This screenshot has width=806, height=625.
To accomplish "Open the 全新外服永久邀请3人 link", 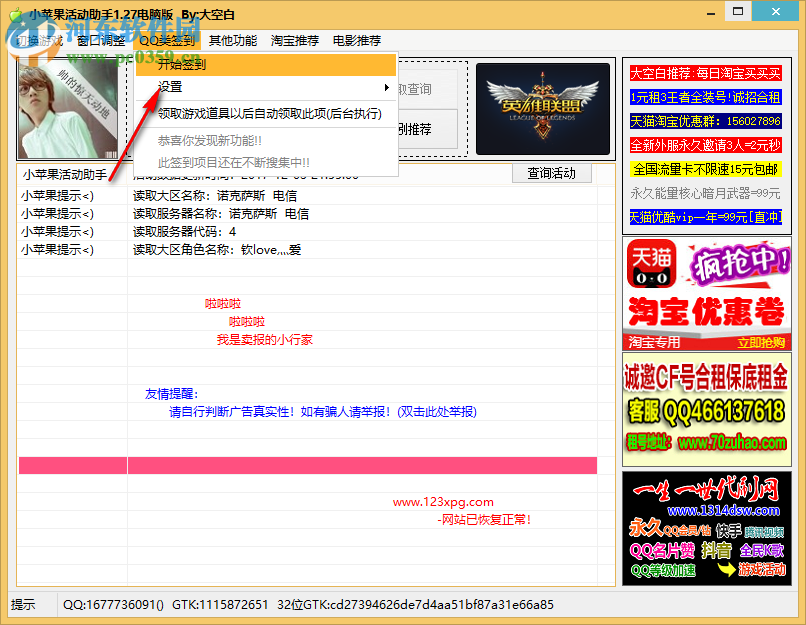I will [705, 145].
